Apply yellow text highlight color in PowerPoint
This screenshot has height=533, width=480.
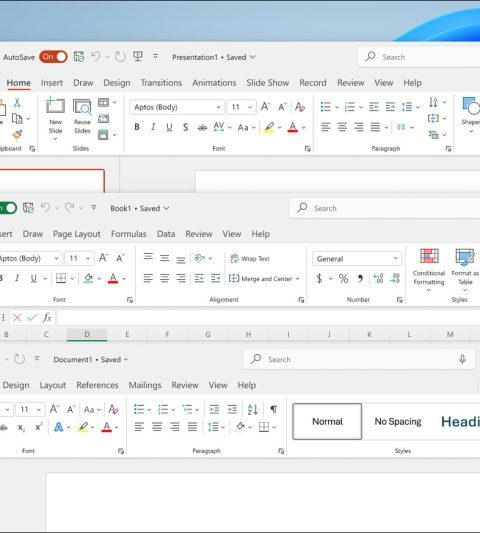tap(269, 127)
